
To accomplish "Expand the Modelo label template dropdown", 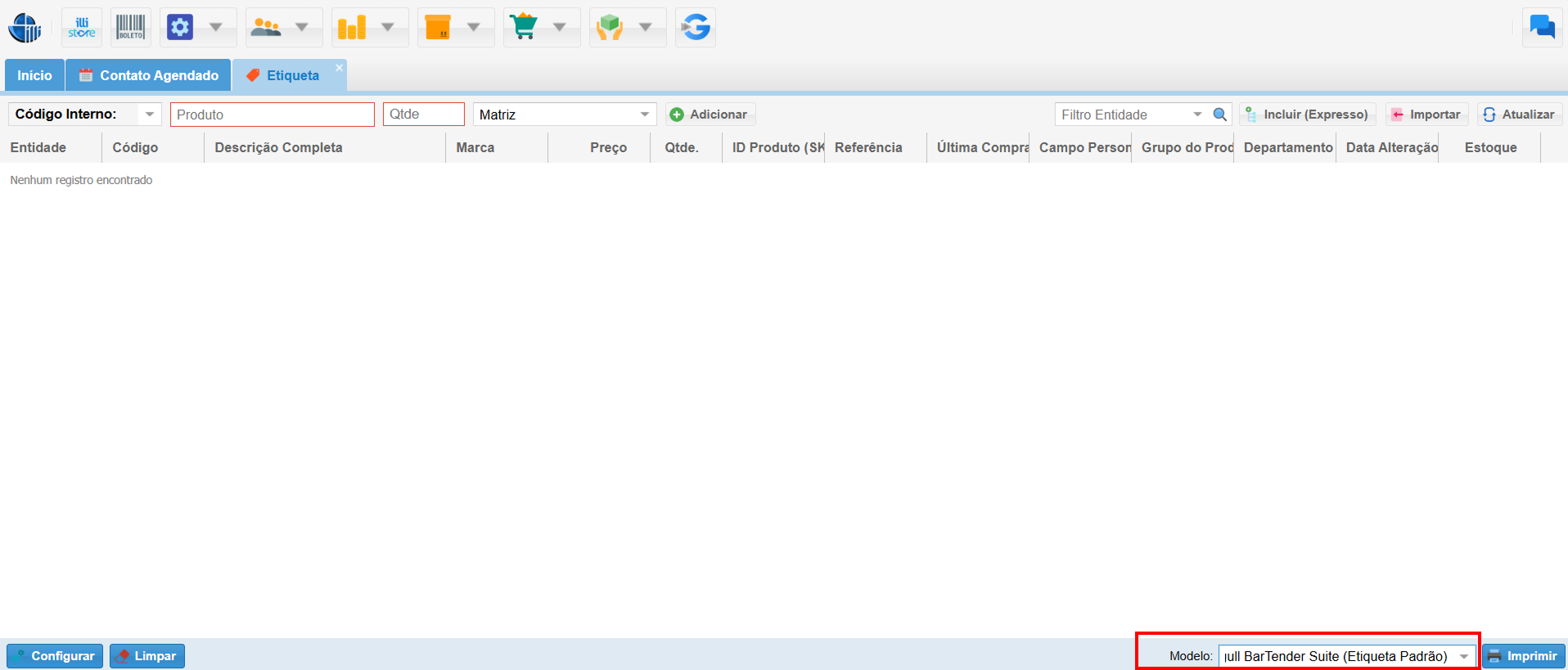I will (x=1463, y=656).
